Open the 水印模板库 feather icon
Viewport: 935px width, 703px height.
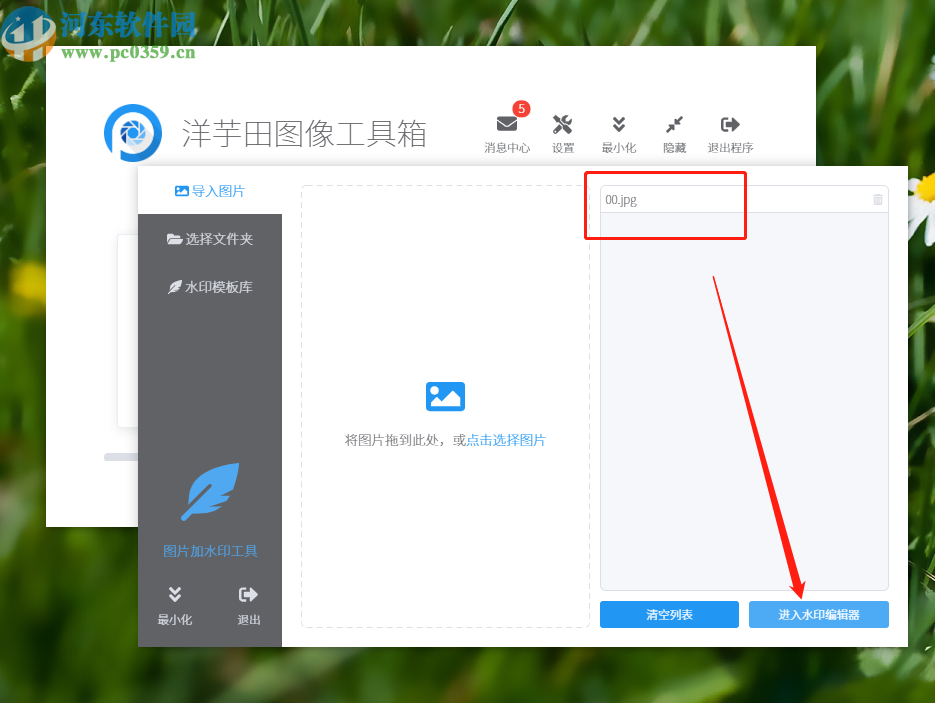(175, 286)
